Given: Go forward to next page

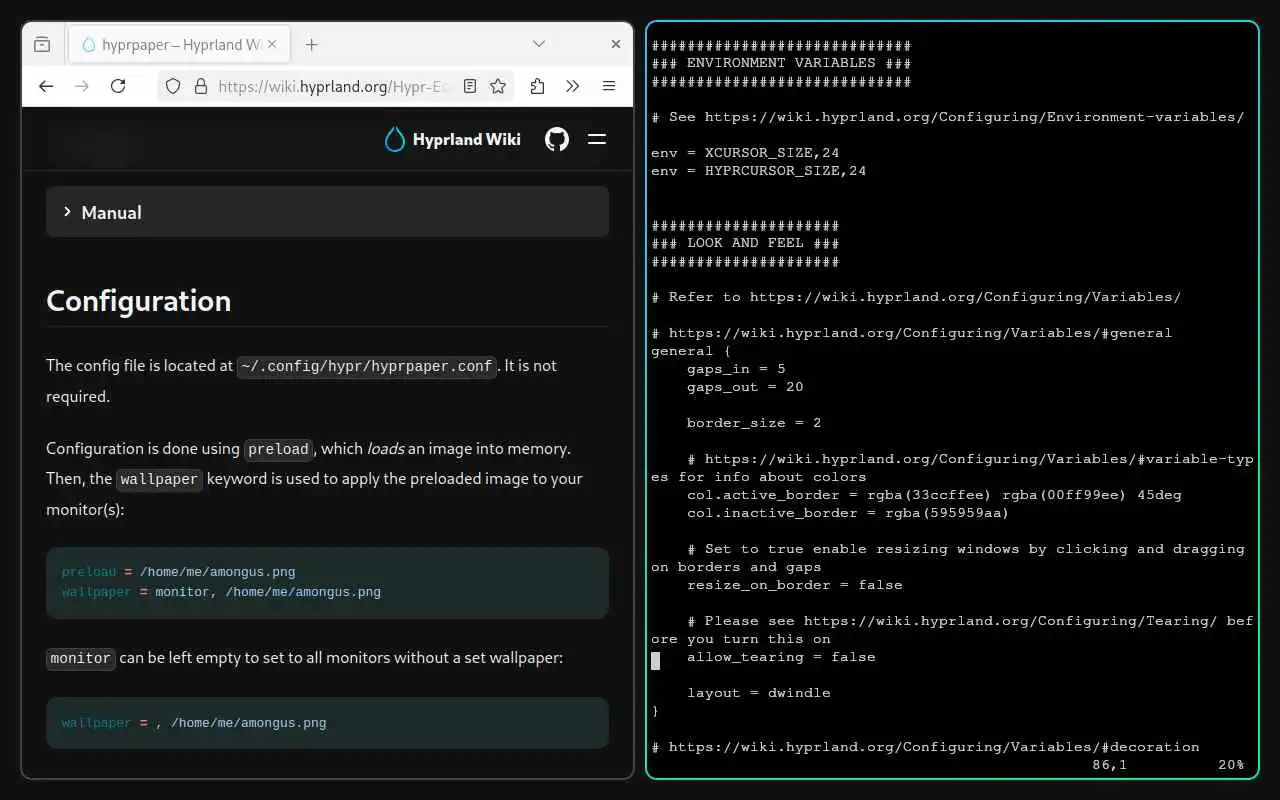Looking at the screenshot, I should (82, 86).
